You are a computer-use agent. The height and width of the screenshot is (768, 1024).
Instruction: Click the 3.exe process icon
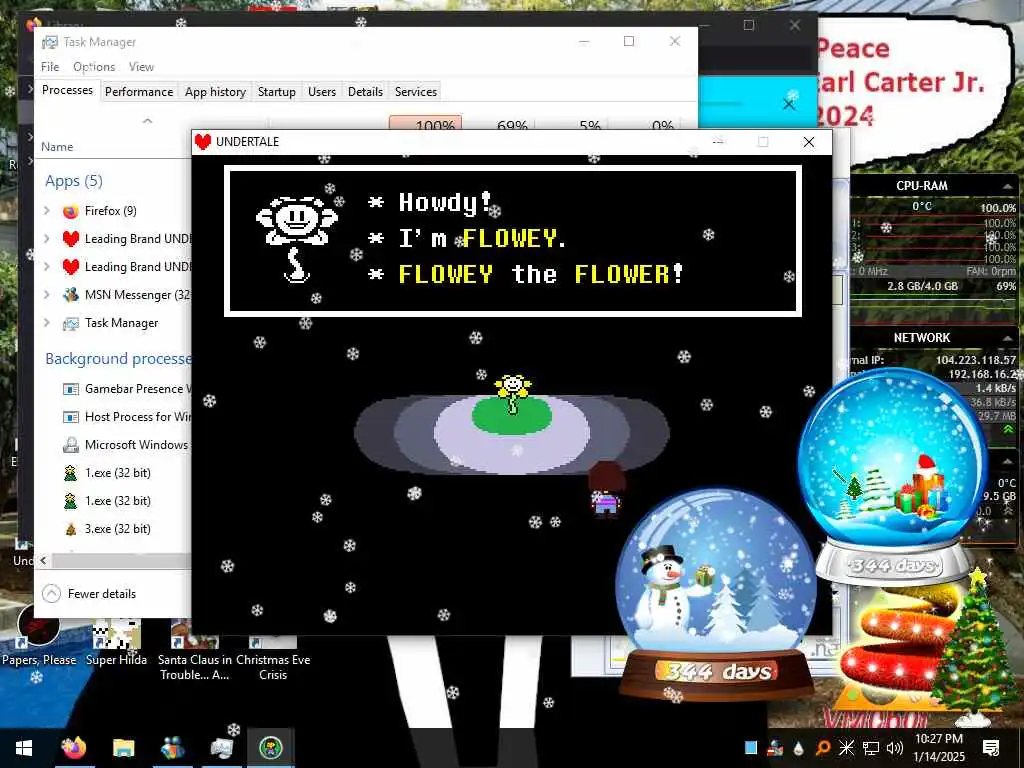[x=71, y=529]
